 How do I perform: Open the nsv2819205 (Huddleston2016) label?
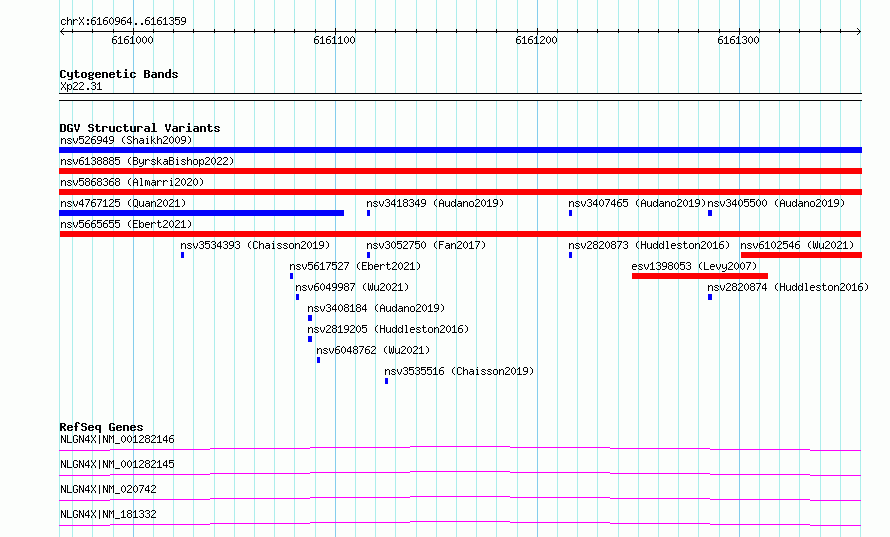(x=388, y=329)
